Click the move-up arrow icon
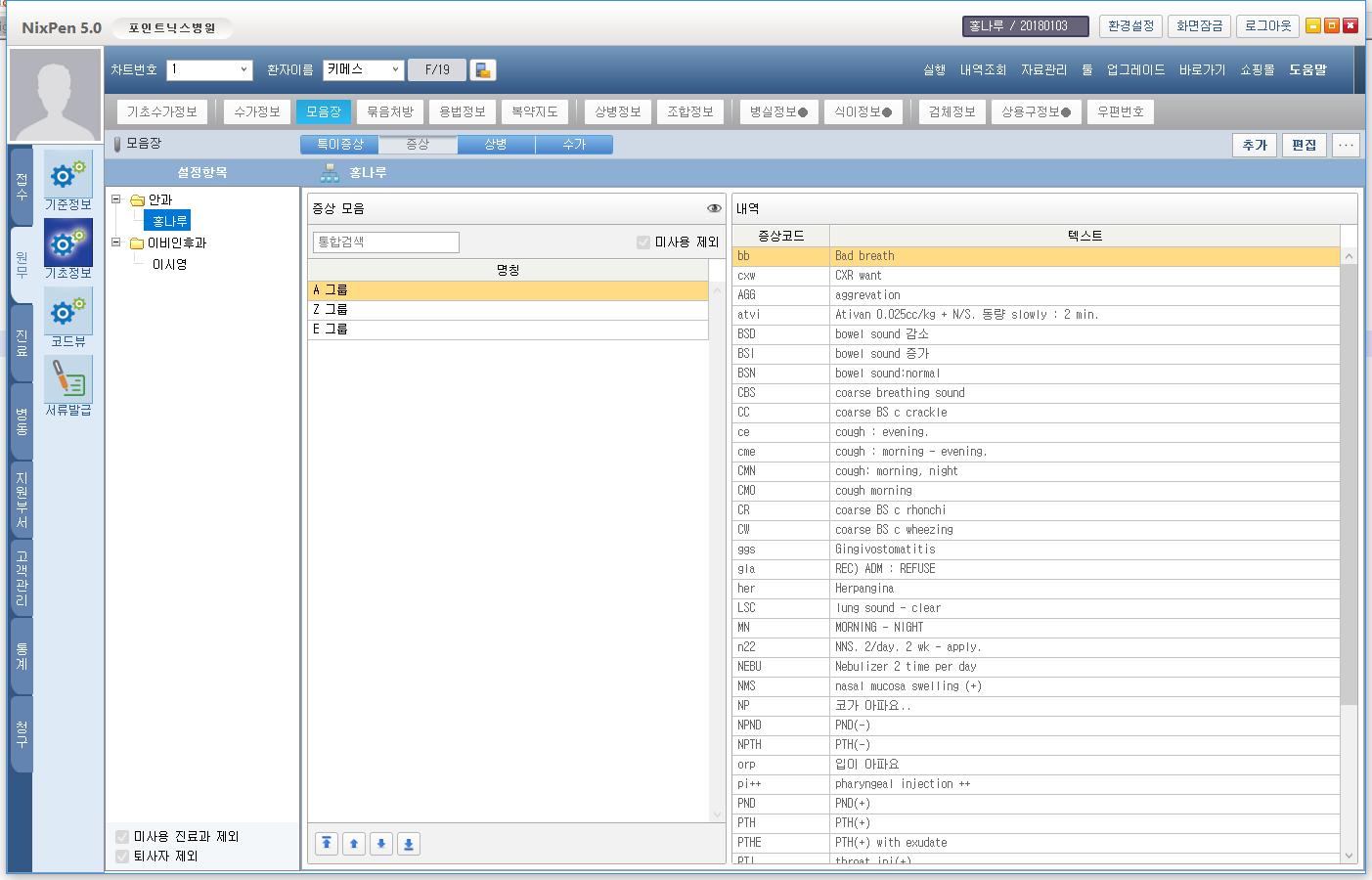Image resolution: width=1372 pixels, height=880 pixels. (x=354, y=844)
